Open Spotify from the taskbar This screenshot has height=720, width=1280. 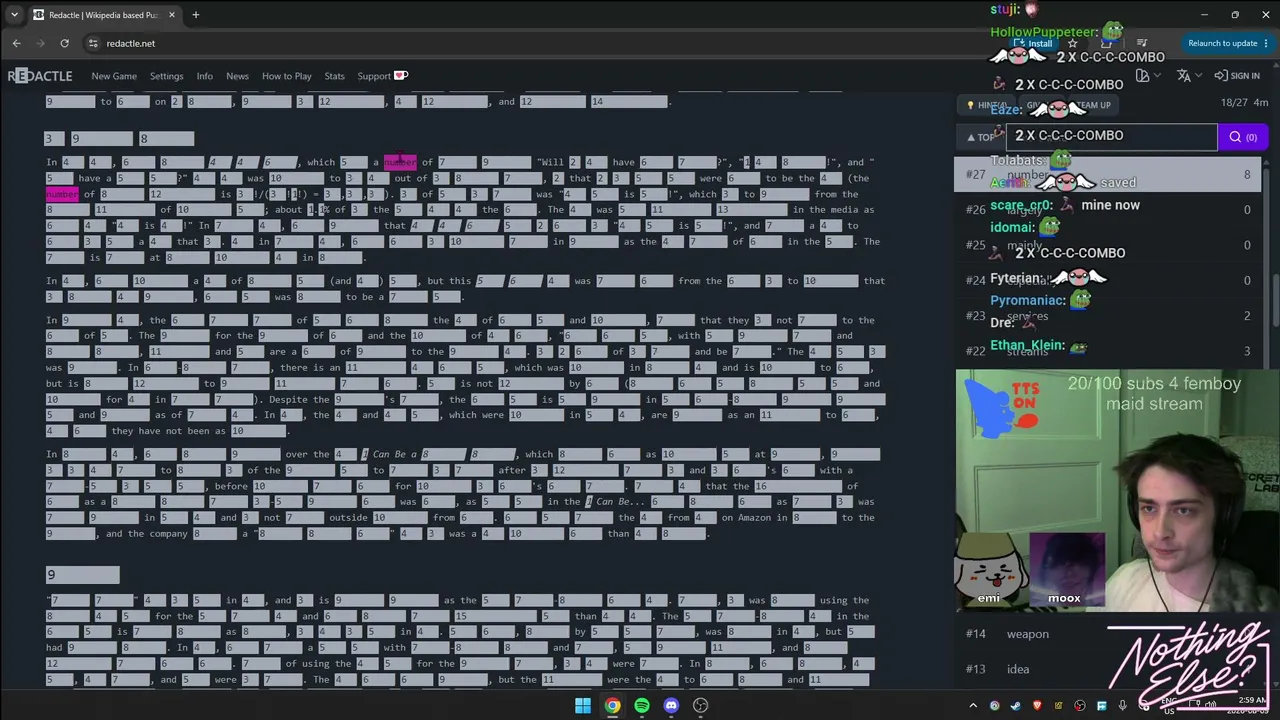pos(642,706)
